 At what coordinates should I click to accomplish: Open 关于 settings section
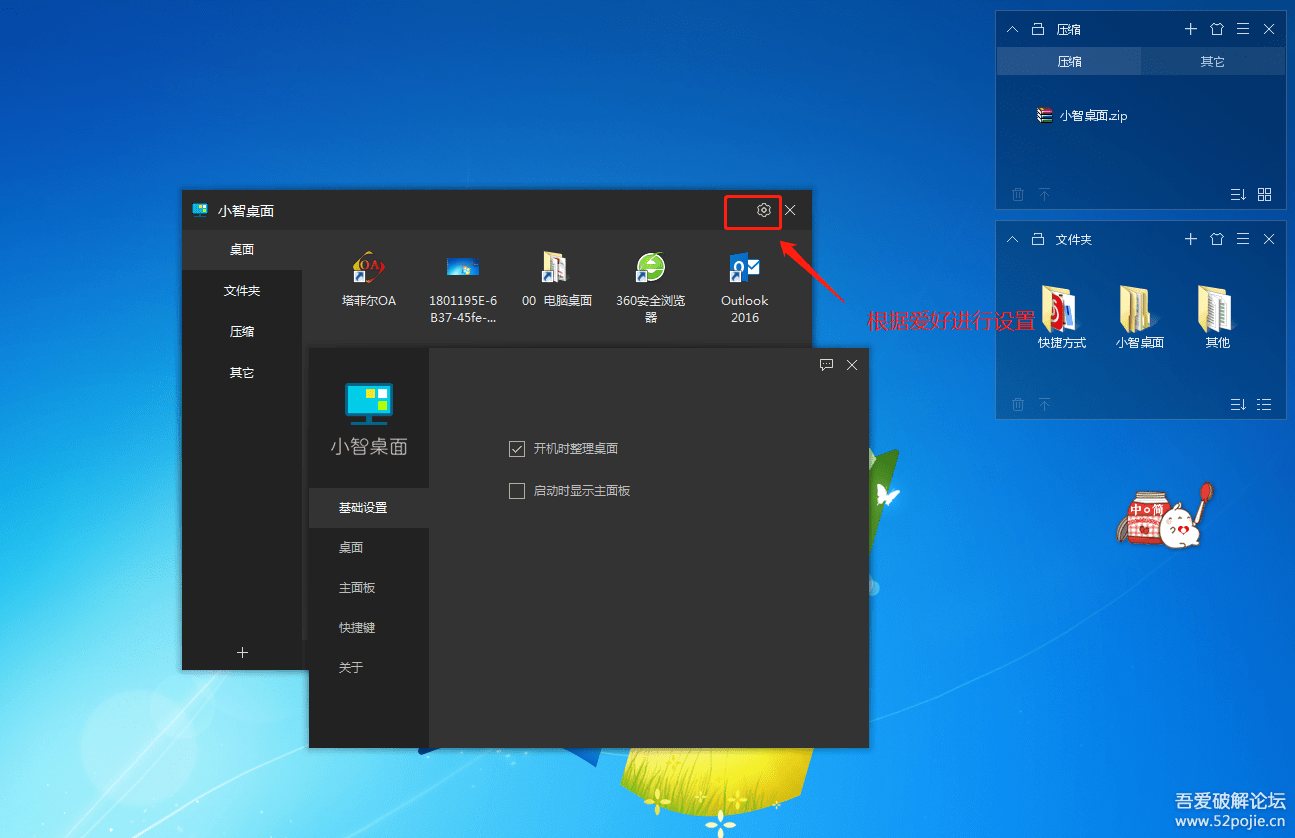point(369,667)
